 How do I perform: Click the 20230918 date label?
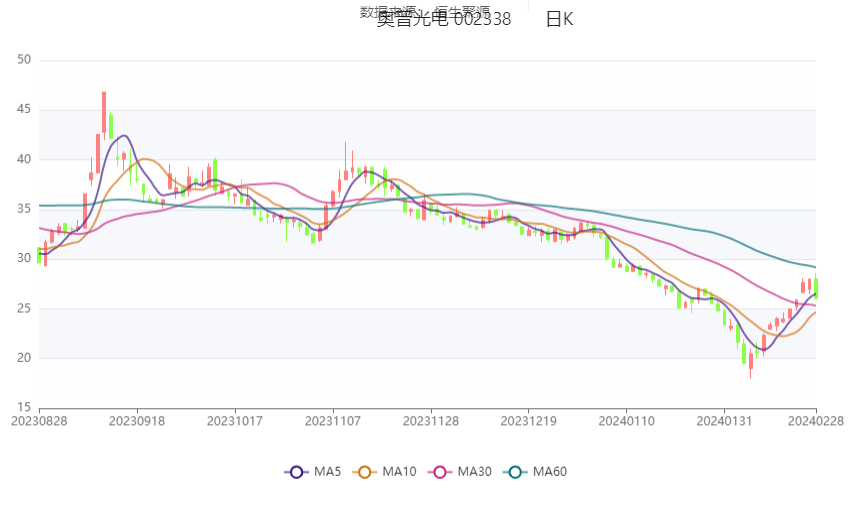coord(137,421)
